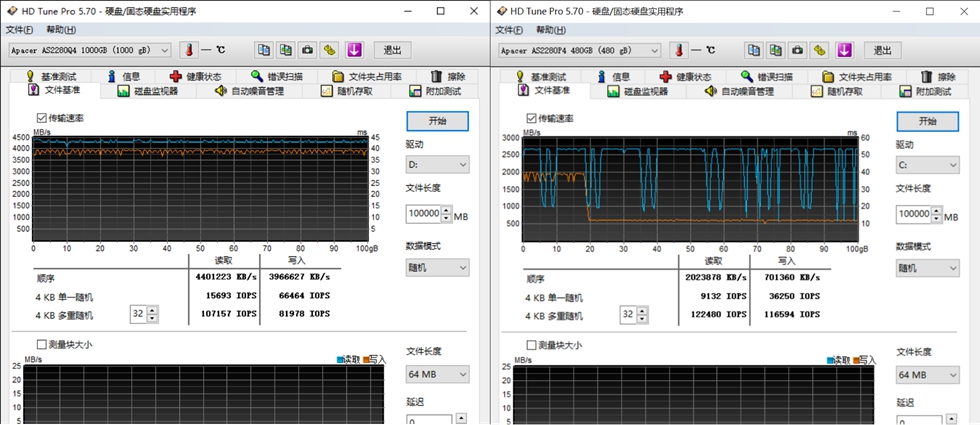Click copy-text toolbar icon in right HD Tune window
Screen dimensions: 980x425
(x=754, y=50)
